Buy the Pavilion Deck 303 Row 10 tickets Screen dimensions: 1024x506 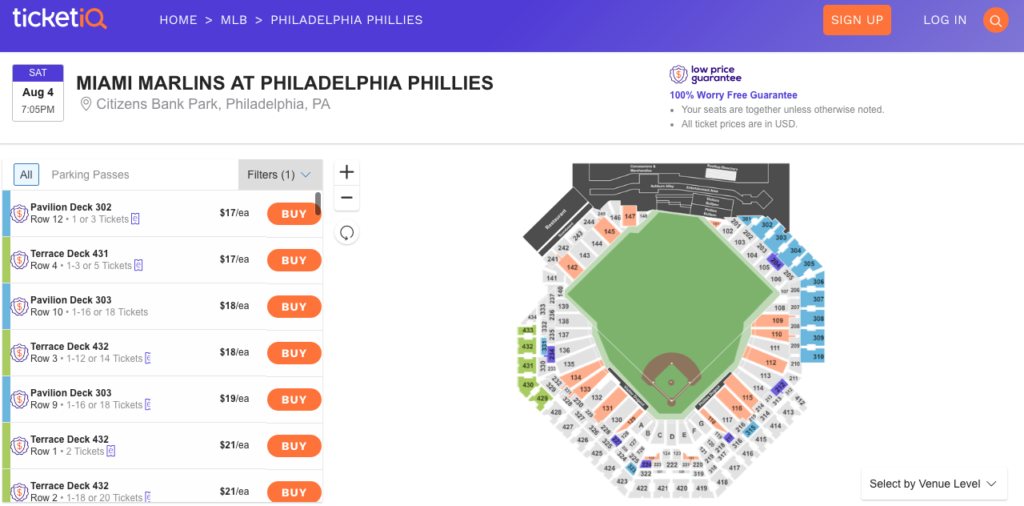point(294,307)
